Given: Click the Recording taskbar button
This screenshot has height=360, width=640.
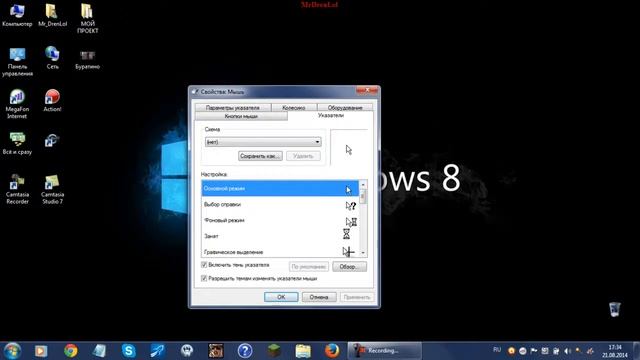Looking at the screenshot, I should [384, 351].
